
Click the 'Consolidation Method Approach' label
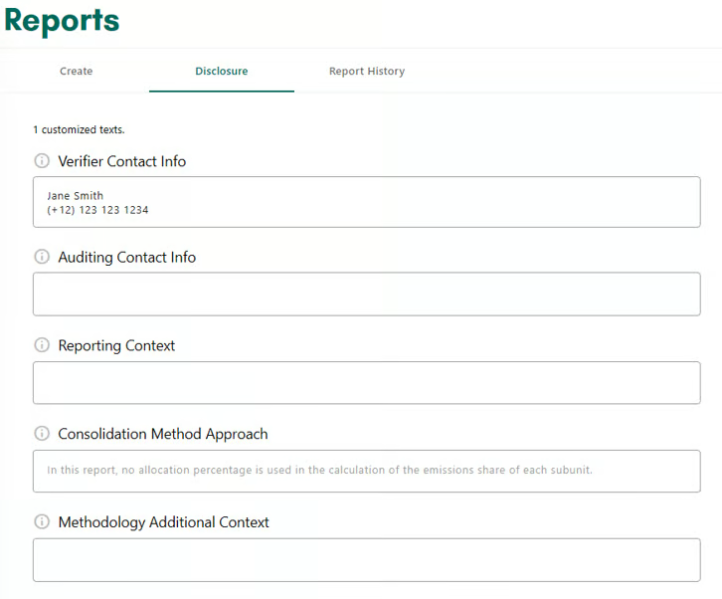click(163, 434)
